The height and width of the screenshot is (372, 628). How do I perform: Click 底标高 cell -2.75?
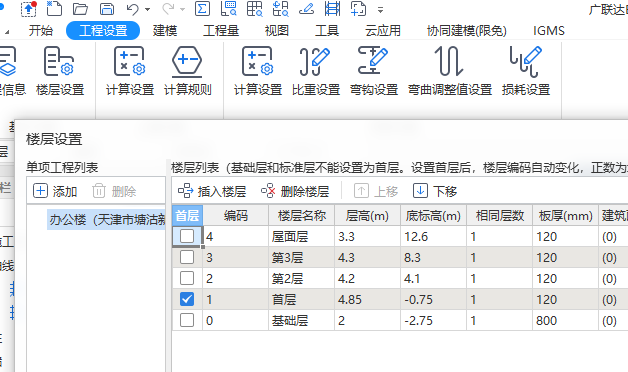click(x=433, y=320)
